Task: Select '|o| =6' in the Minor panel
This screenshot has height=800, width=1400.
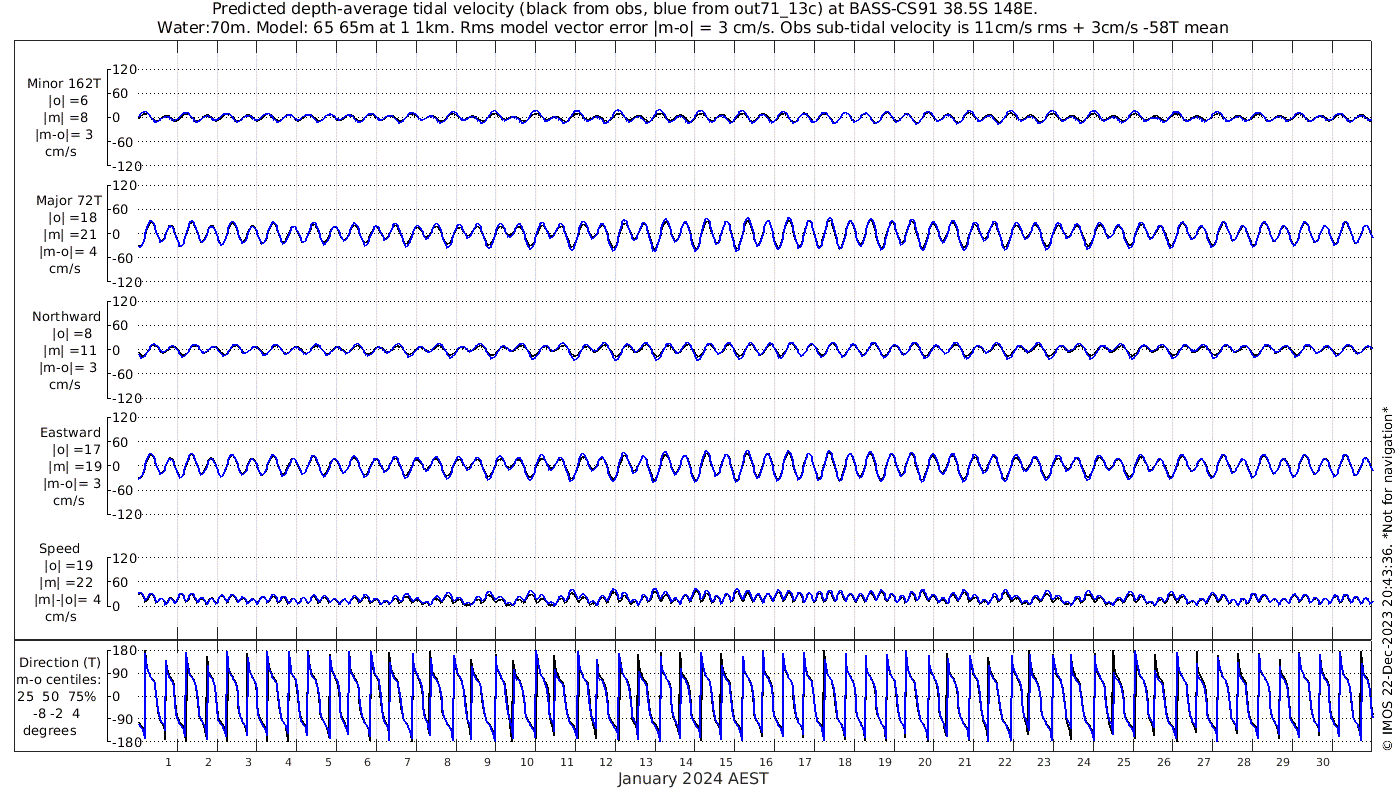Action: (68, 100)
